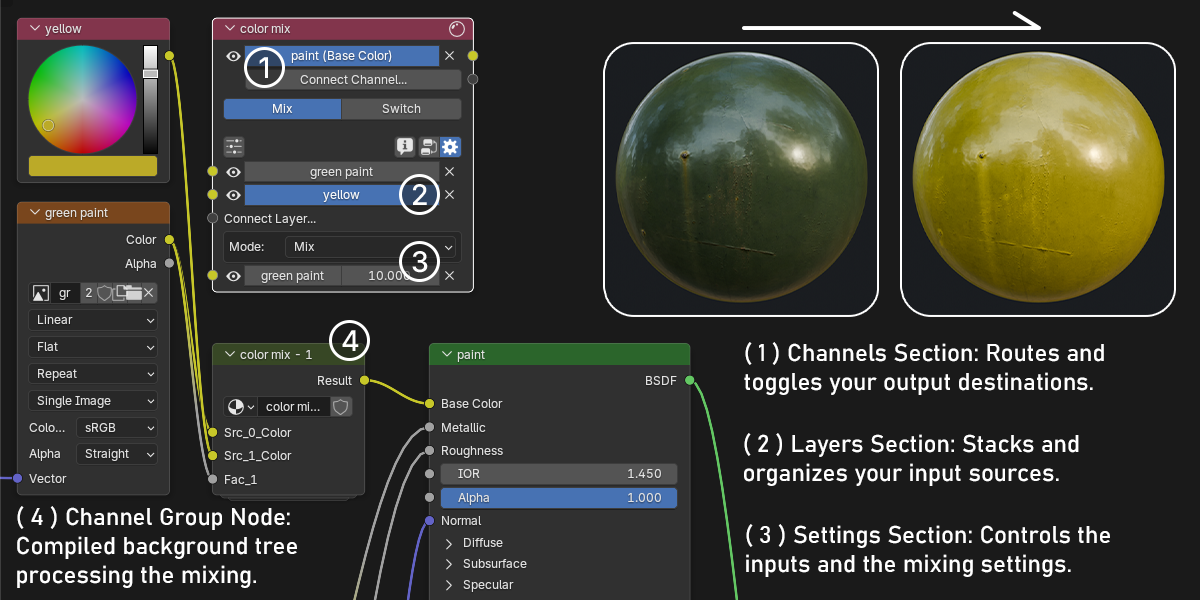The height and width of the screenshot is (600, 1200).
Task: Open the Mode dropdown set to Mix
Action: click(371, 246)
